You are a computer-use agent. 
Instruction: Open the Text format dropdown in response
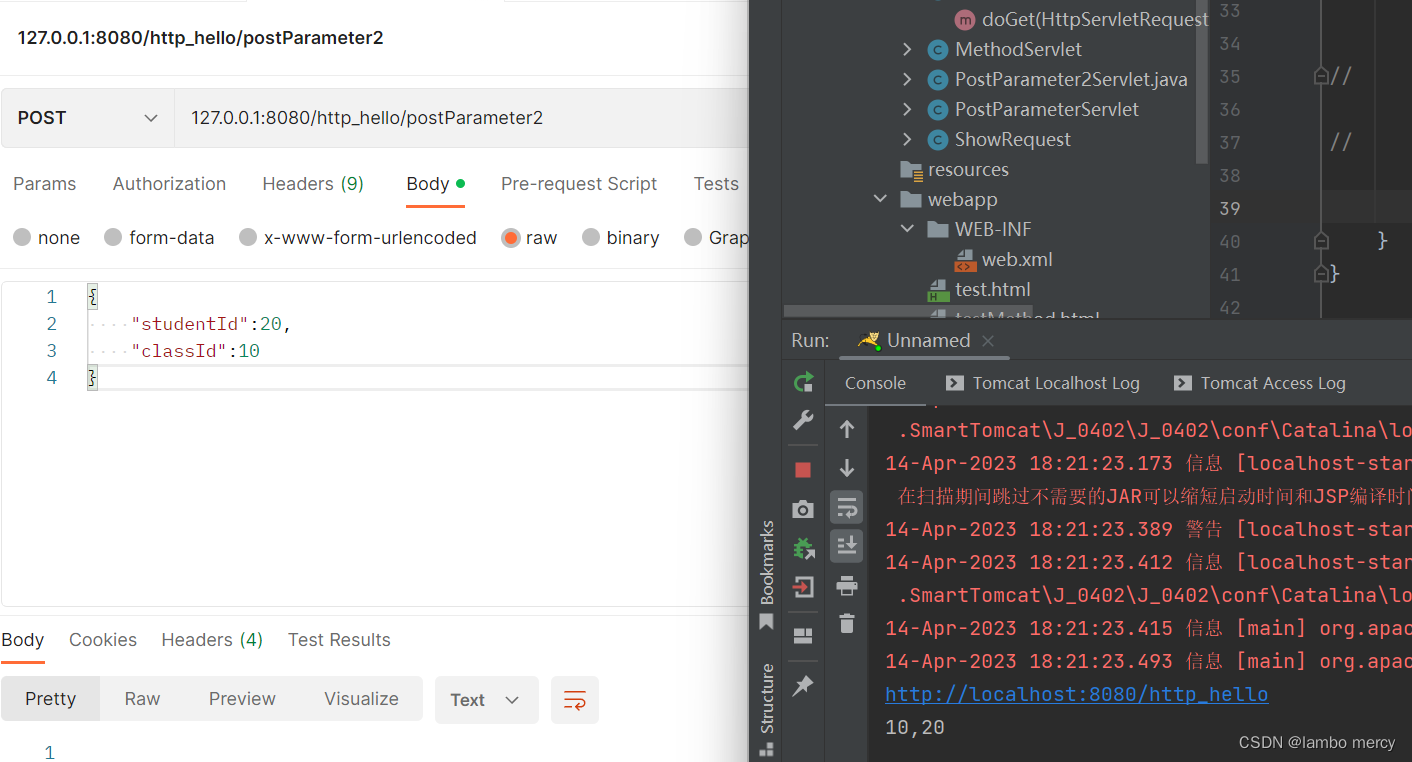coord(486,700)
